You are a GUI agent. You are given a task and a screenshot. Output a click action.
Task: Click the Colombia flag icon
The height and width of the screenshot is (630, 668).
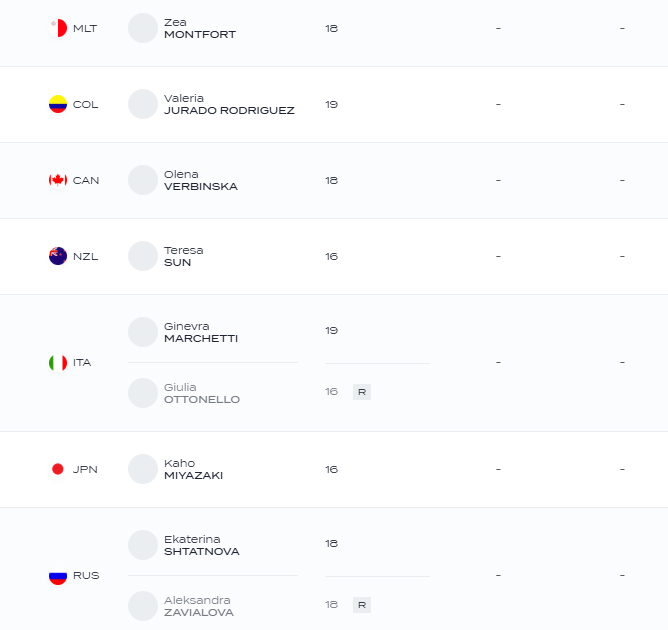click(58, 104)
